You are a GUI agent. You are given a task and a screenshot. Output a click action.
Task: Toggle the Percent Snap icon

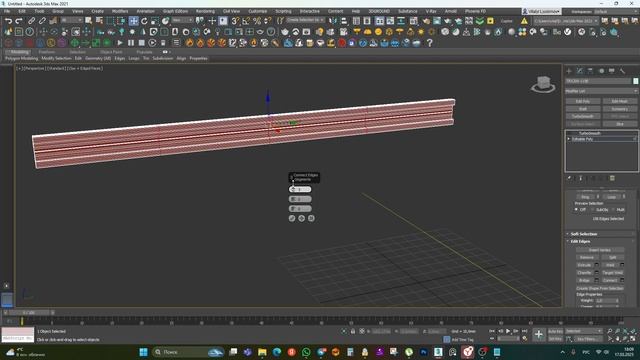(x=257, y=21)
